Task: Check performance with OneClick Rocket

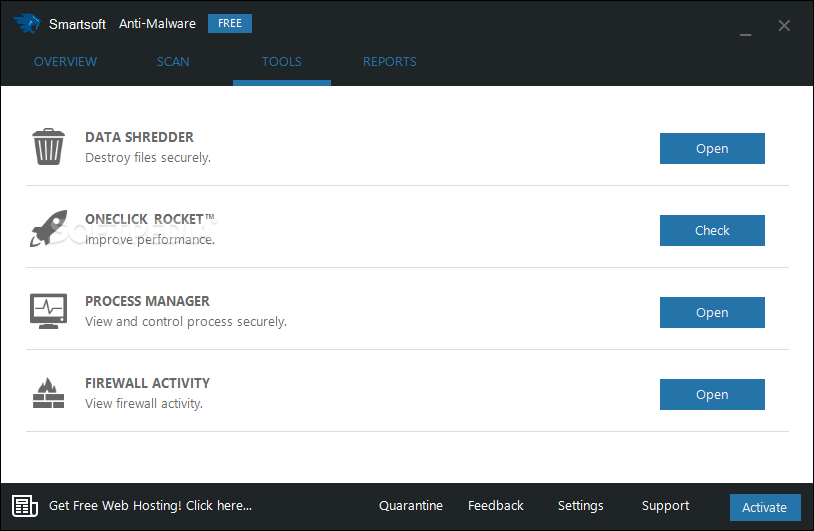Action: click(x=712, y=230)
